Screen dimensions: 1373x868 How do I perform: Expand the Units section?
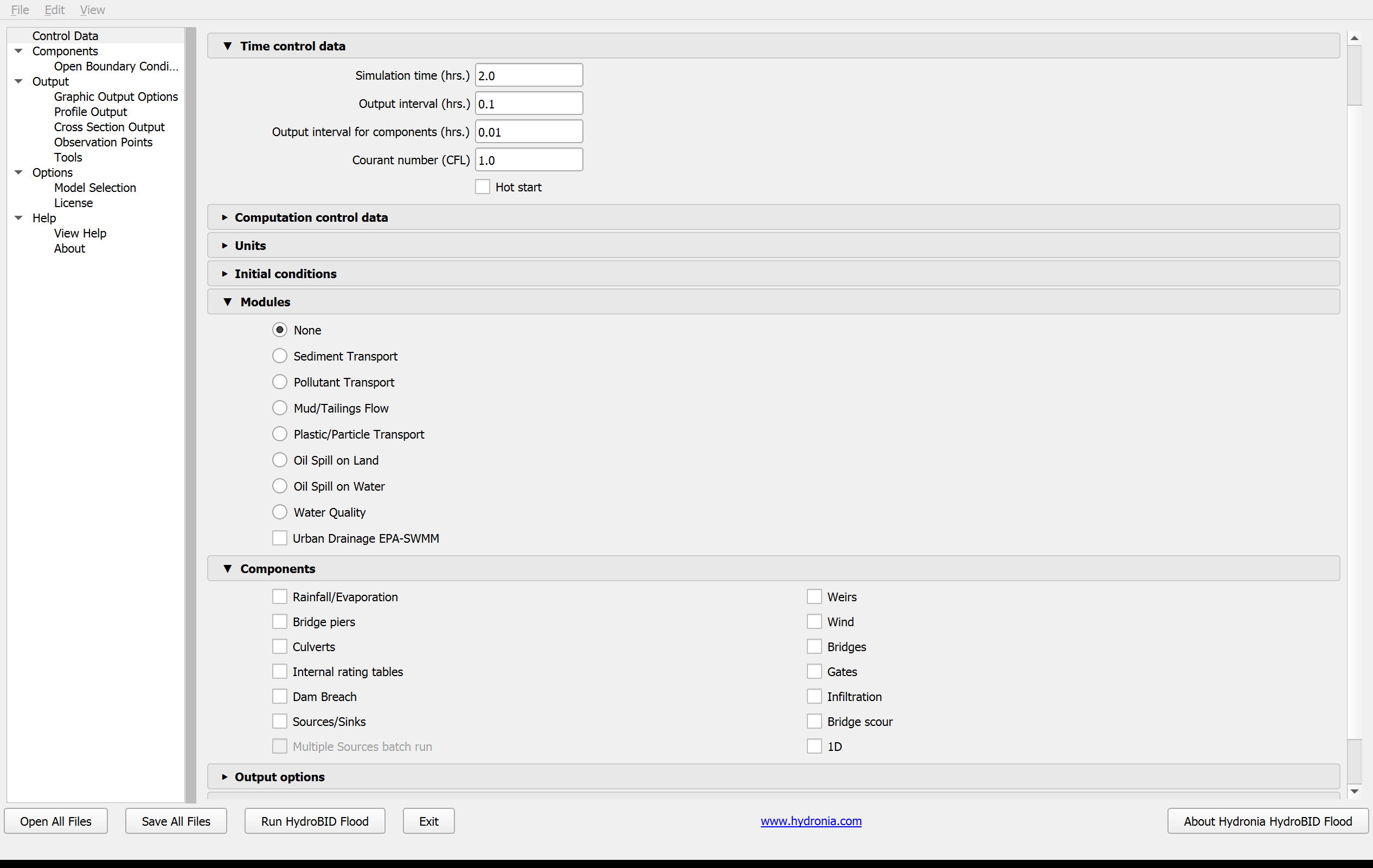coord(773,245)
